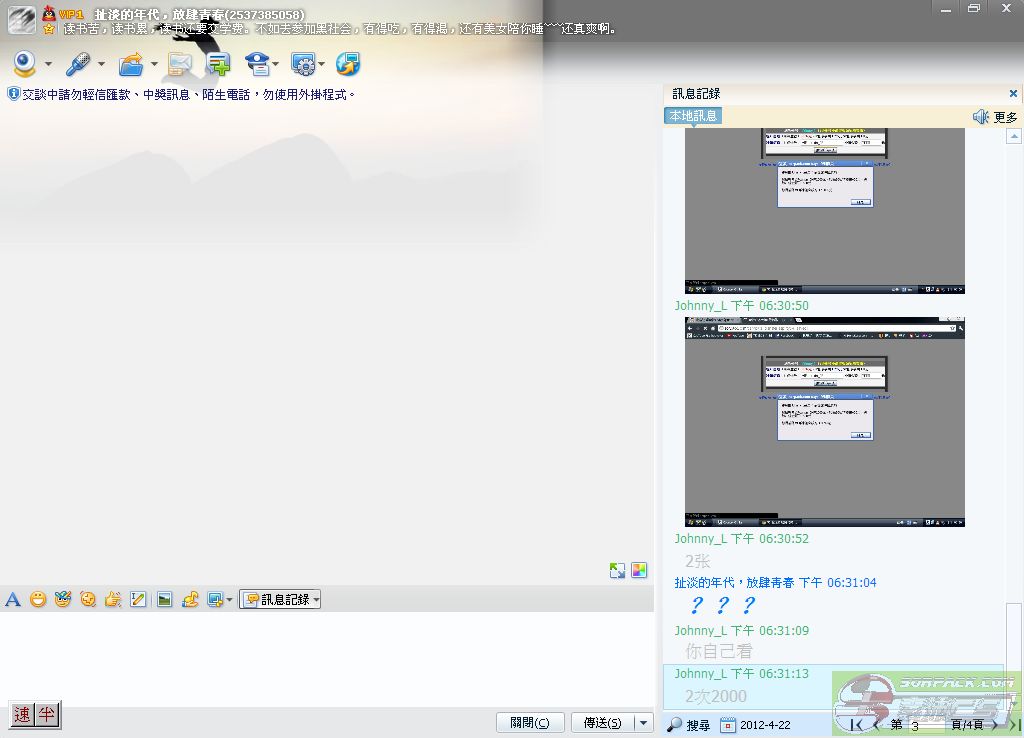Select the 本地訊息 local messages tab
Viewport: 1024px width, 738px height.
[x=692, y=116]
